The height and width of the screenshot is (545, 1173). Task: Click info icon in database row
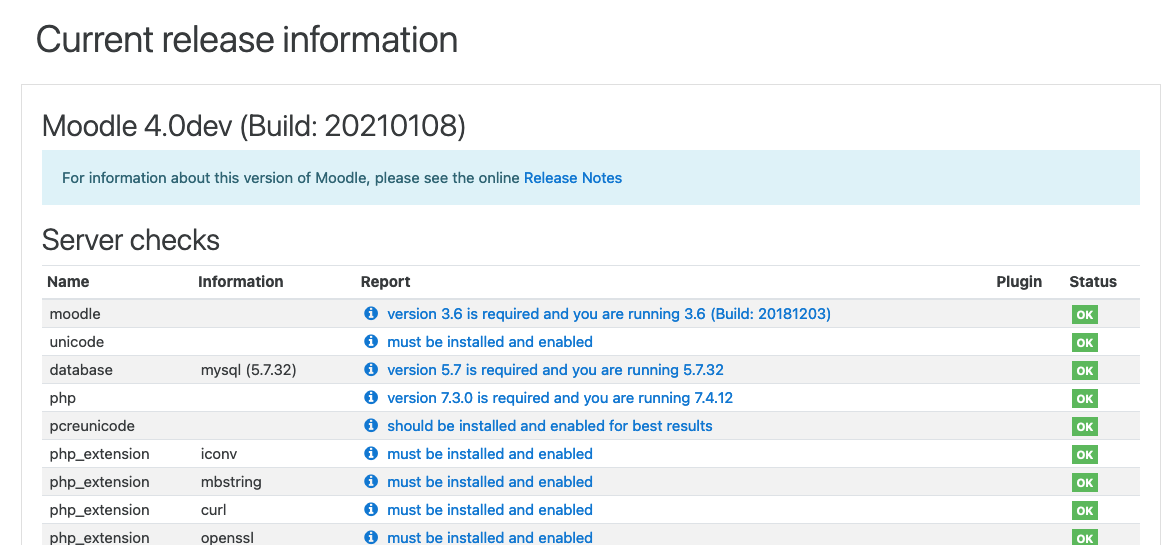[x=370, y=369]
